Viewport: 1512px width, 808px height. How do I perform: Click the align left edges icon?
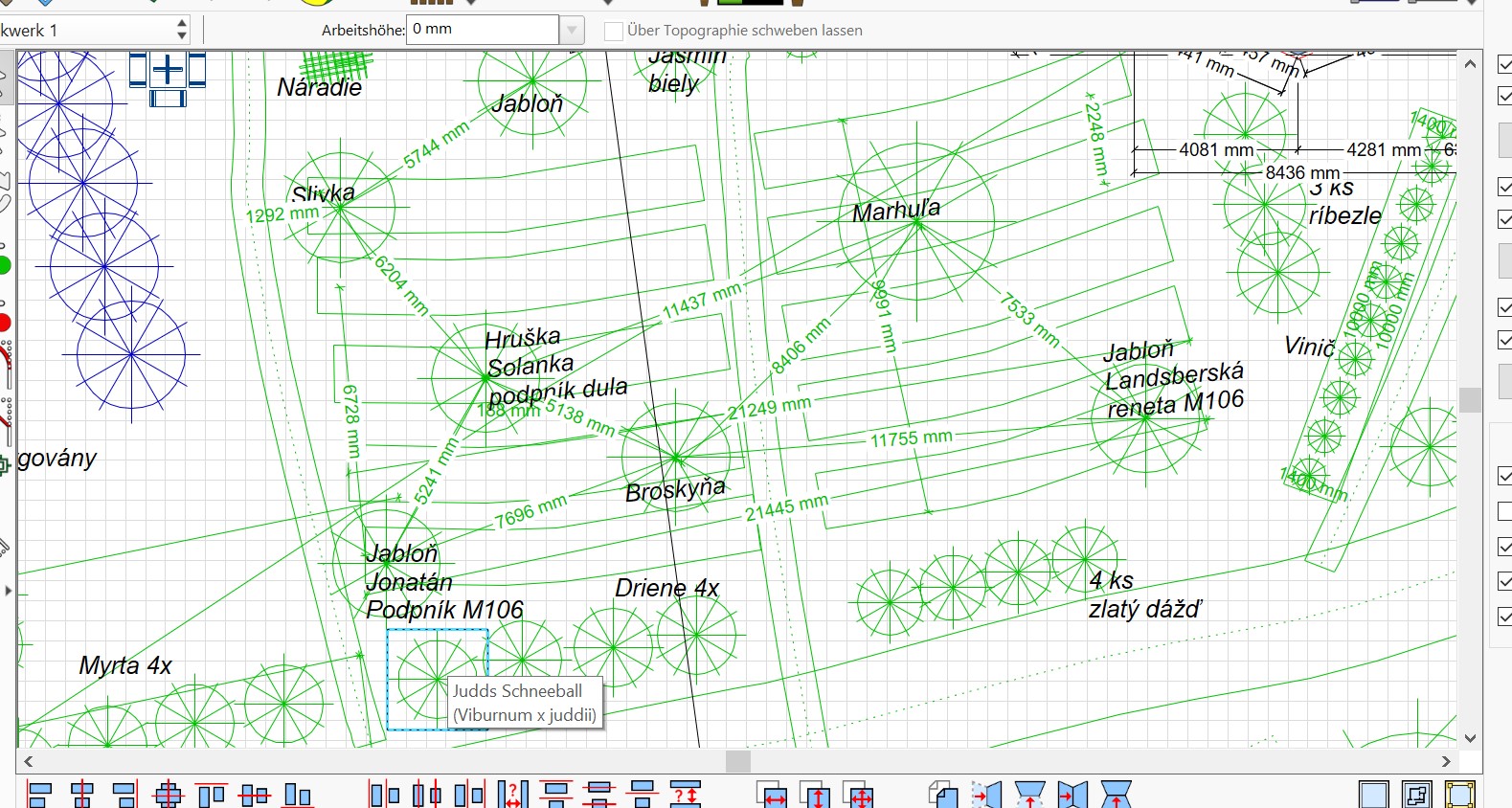click(39, 795)
